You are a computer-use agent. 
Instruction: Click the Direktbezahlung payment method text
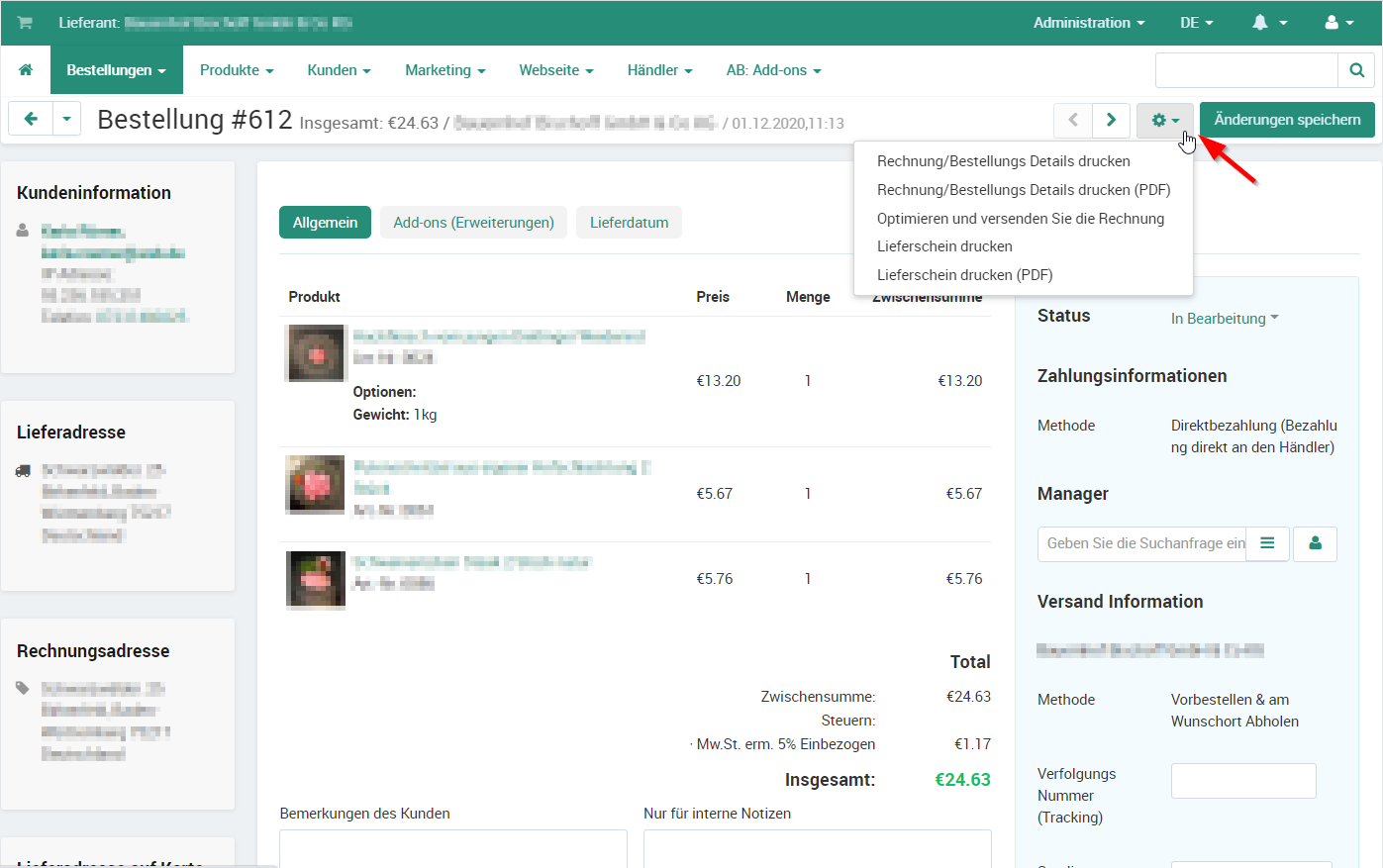pos(1254,436)
